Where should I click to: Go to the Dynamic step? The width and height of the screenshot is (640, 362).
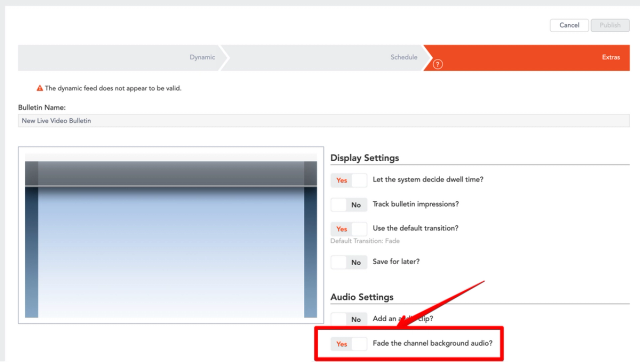click(120, 58)
